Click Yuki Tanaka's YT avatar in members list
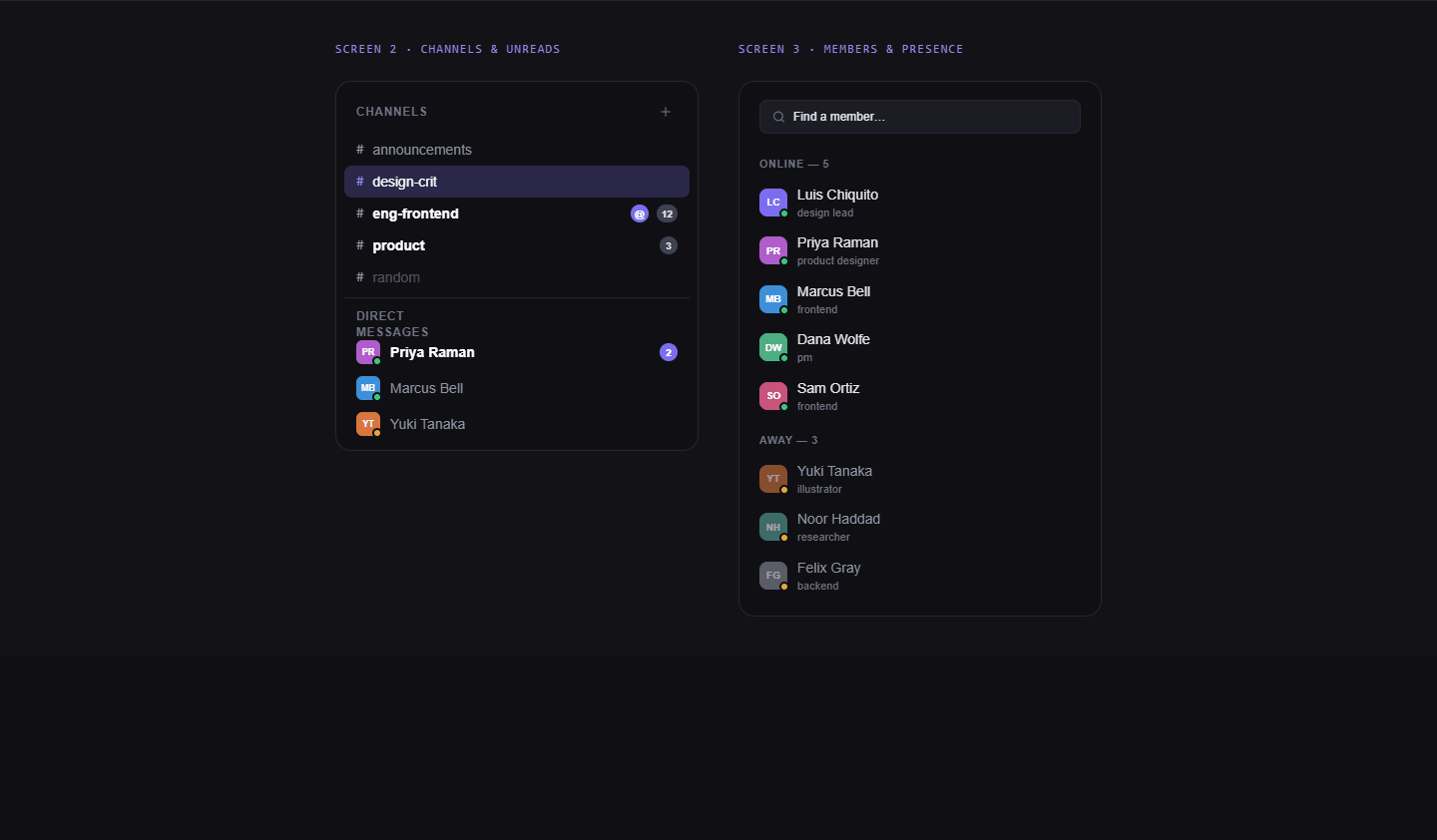Viewport: 1437px width, 840px height. coord(773,479)
